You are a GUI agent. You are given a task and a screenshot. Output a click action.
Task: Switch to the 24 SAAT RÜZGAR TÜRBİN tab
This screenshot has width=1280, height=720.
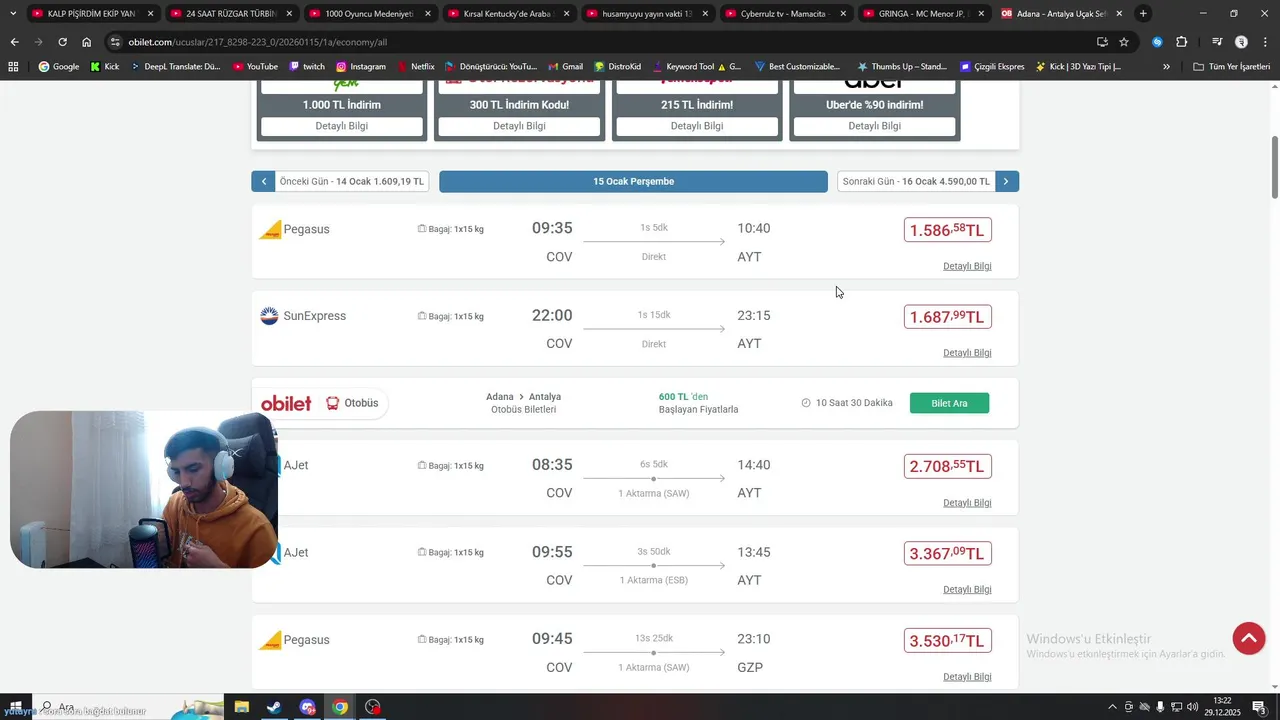click(231, 14)
